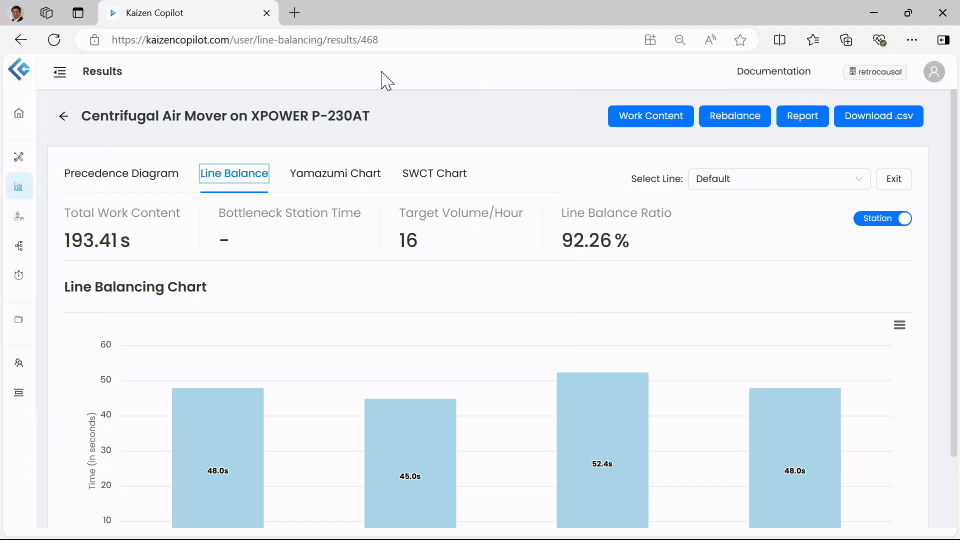Click the folder icon in left sidebar
Screen dimensions: 960x540
(x=18, y=320)
